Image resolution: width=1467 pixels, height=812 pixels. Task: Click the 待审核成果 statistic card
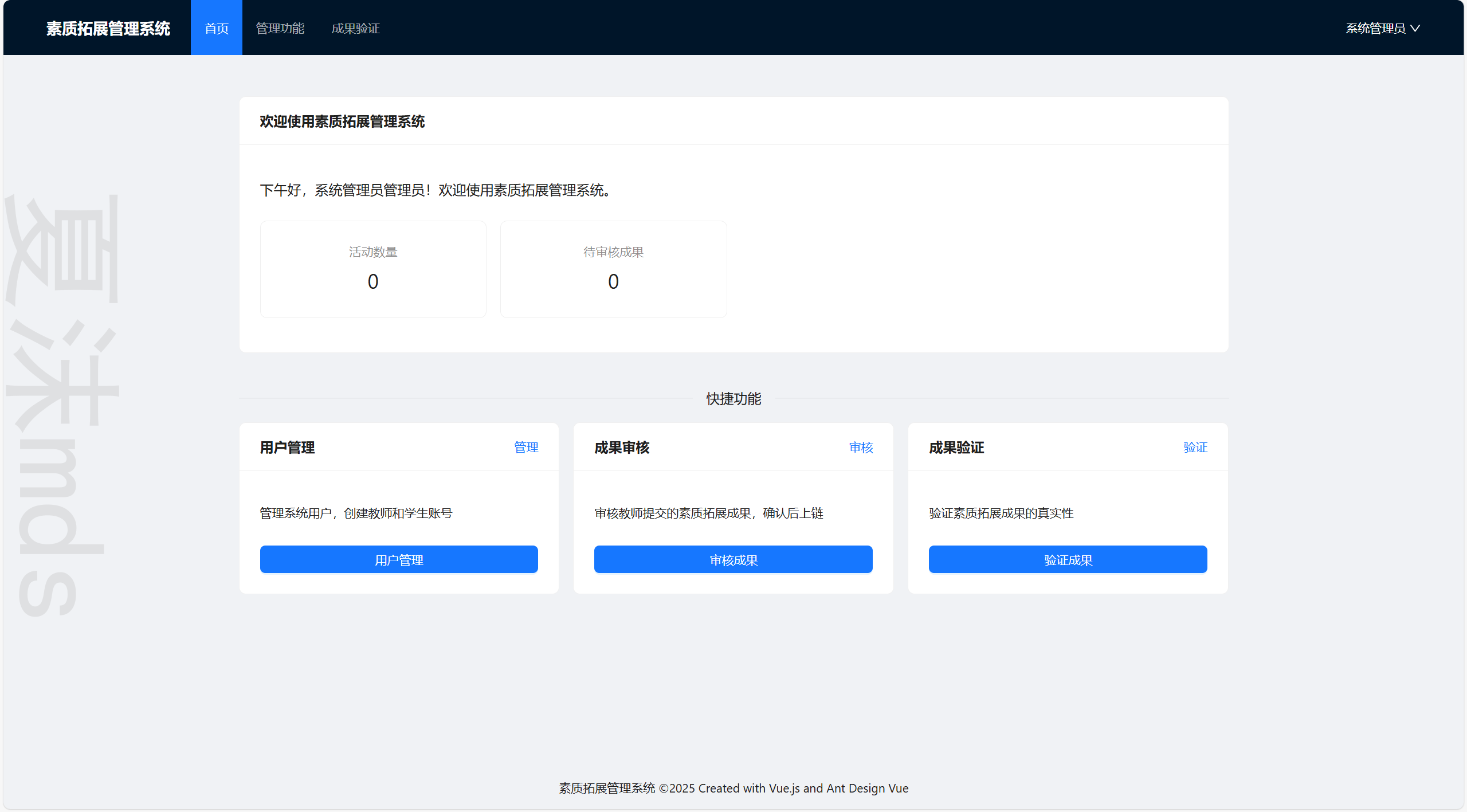tap(613, 269)
